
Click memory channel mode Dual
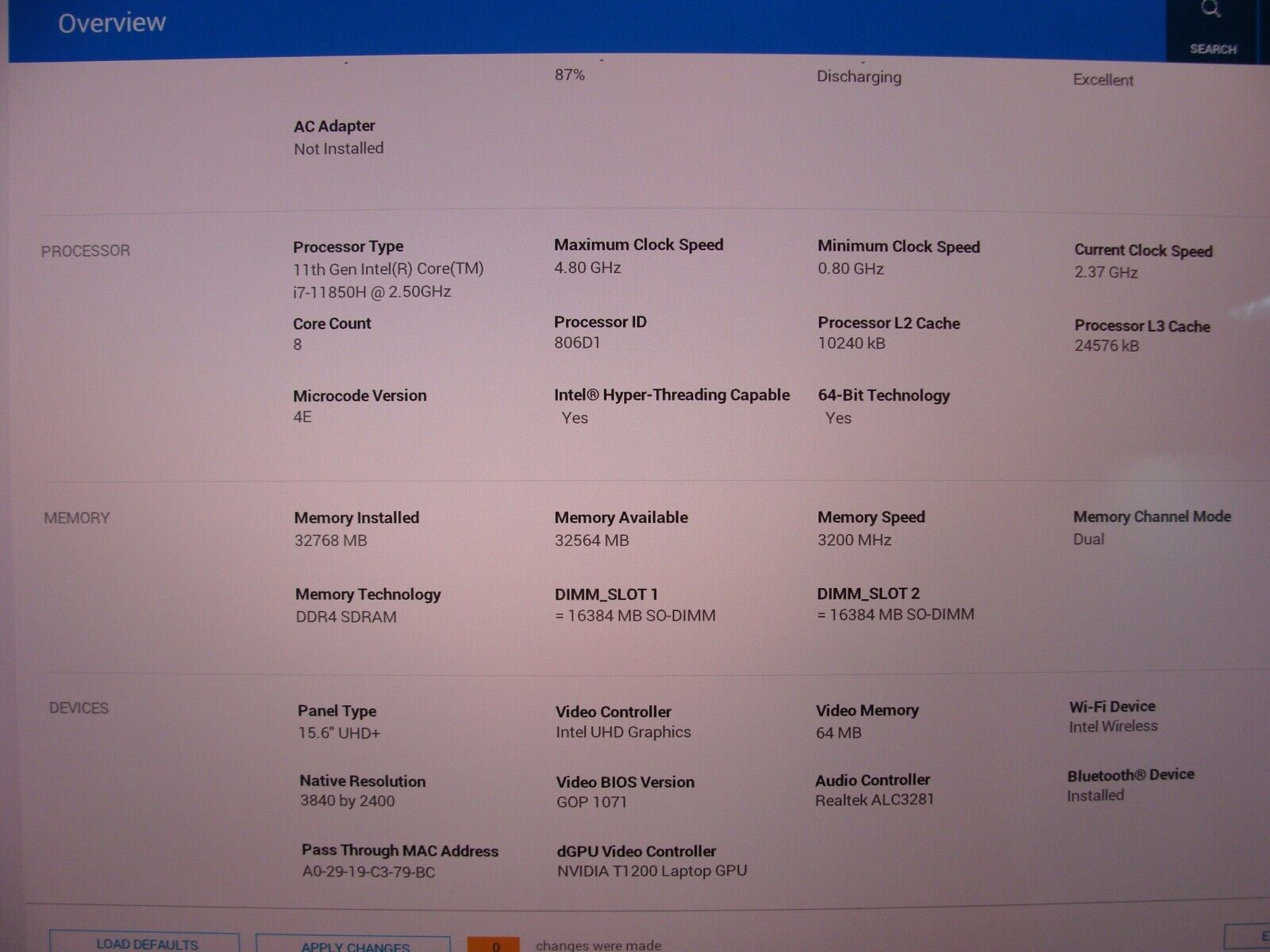pyautogui.click(x=1088, y=539)
